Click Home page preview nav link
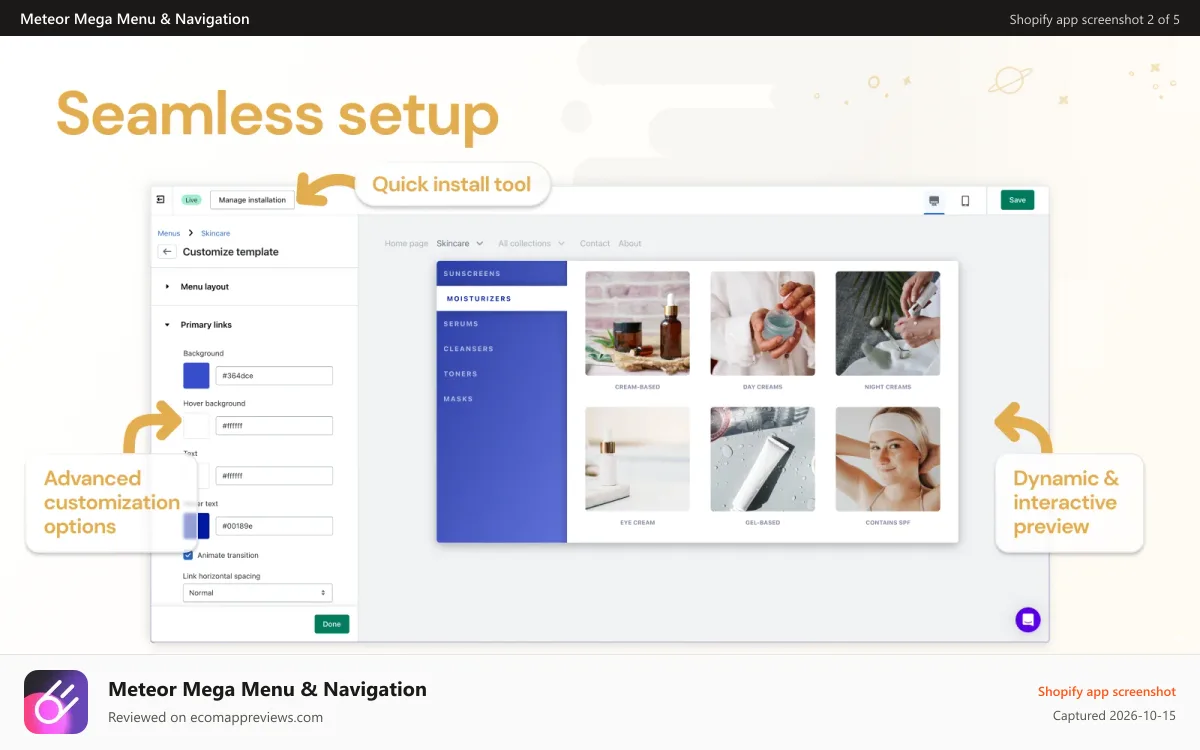 pos(406,243)
